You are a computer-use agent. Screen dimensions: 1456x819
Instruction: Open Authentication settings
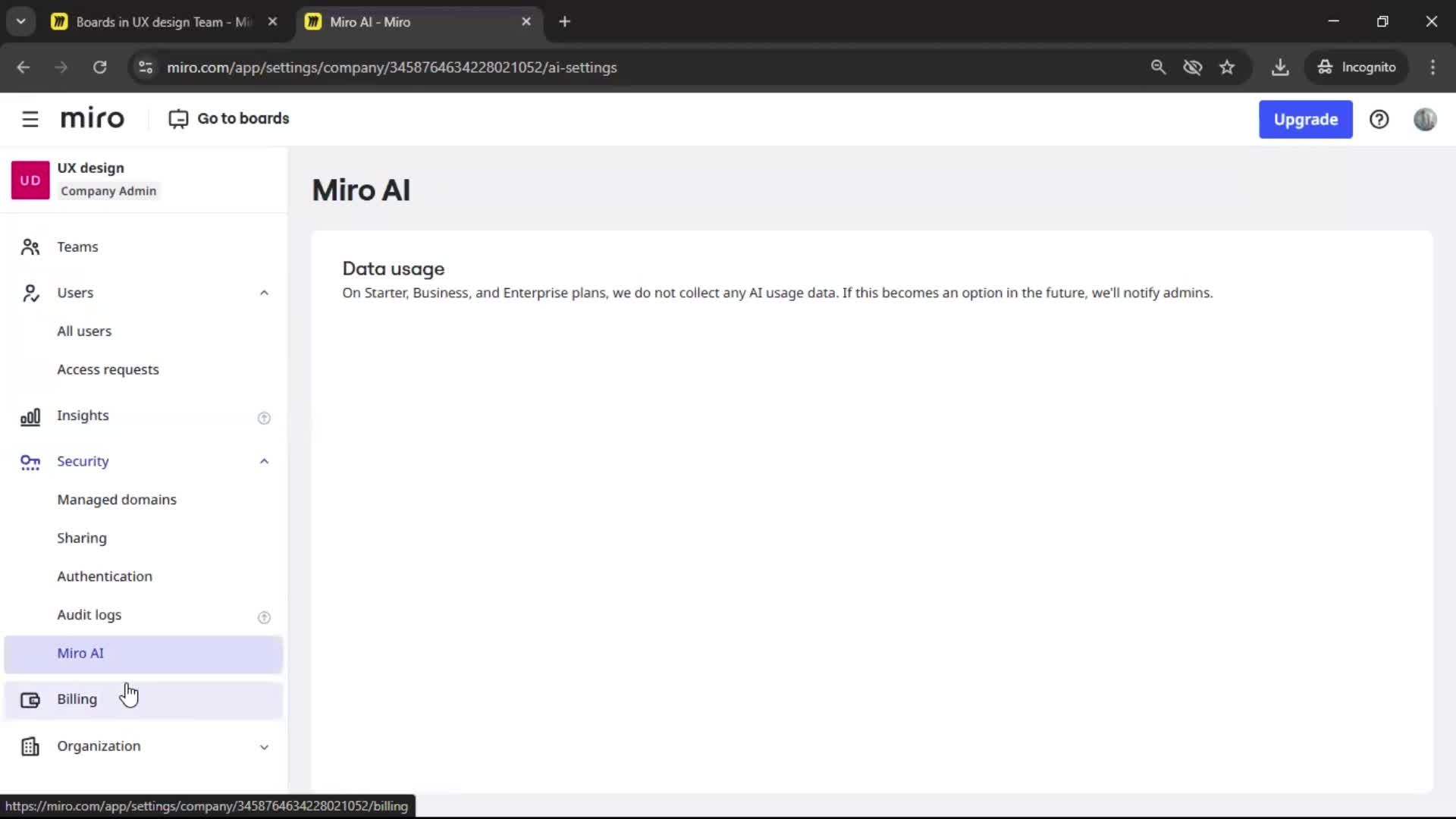click(x=105, y=576)
